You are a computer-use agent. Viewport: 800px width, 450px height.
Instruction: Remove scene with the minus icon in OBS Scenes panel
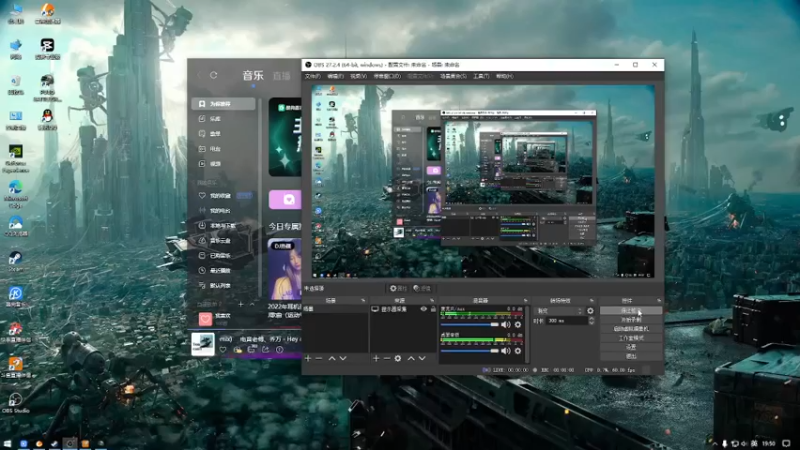(x=319, y=358)
